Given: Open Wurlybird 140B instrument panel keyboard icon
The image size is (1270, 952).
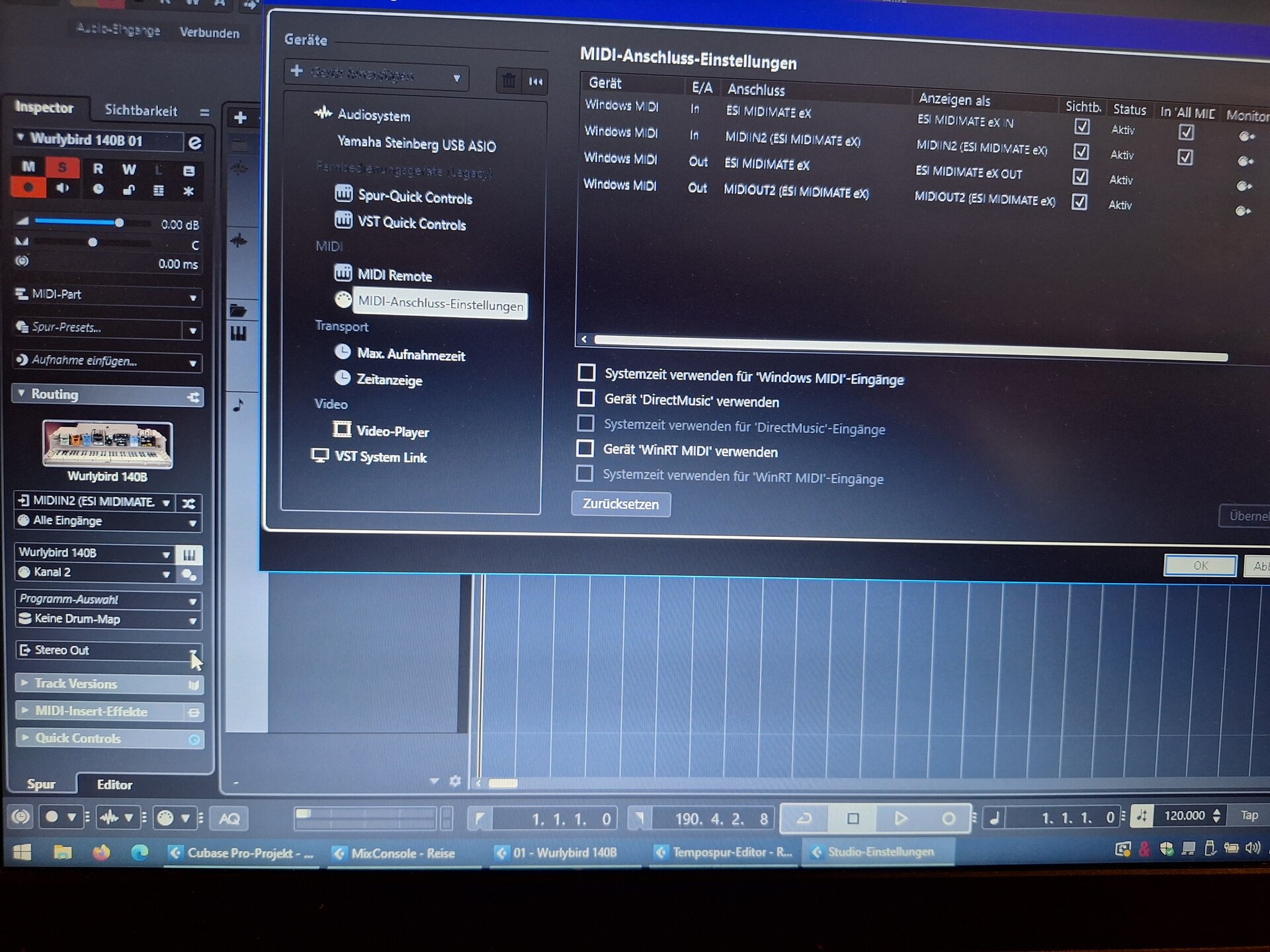Looking at the screenshot, I should (189, 554).
